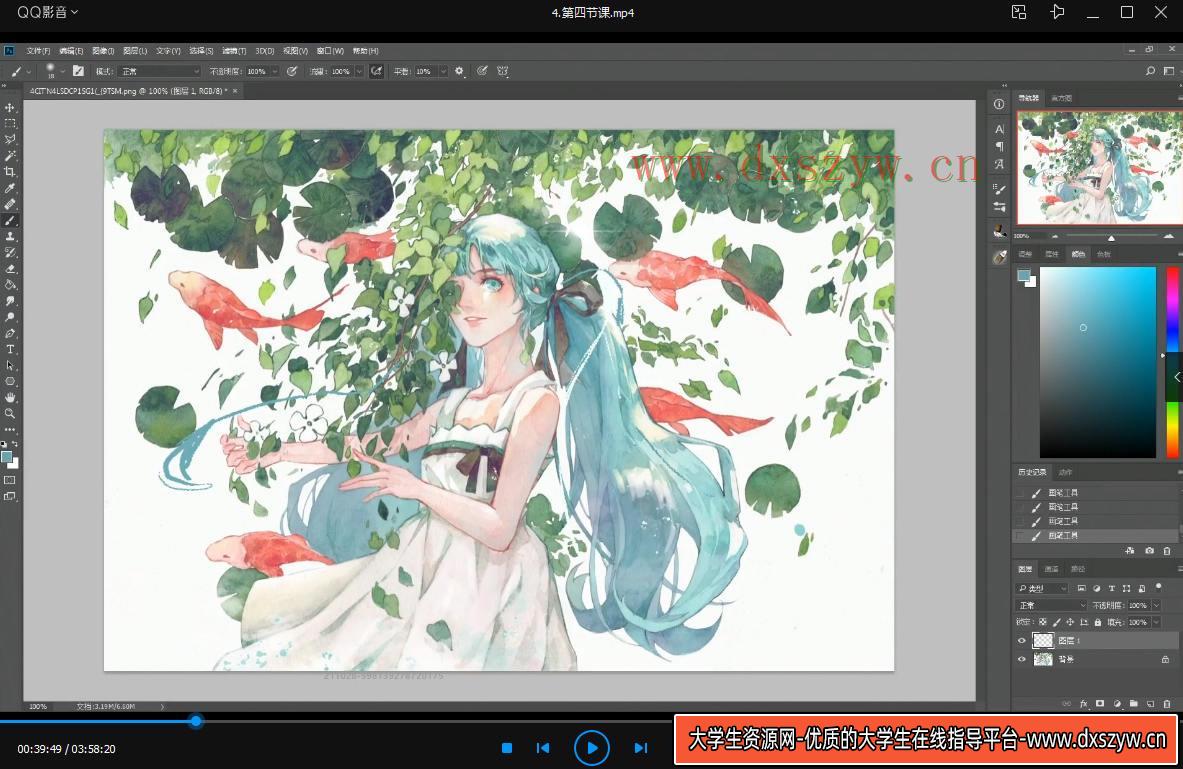This screenshot has width=1183, height=769.
Task: Open brush settings gear in options bar
Action: pos(459,71)
